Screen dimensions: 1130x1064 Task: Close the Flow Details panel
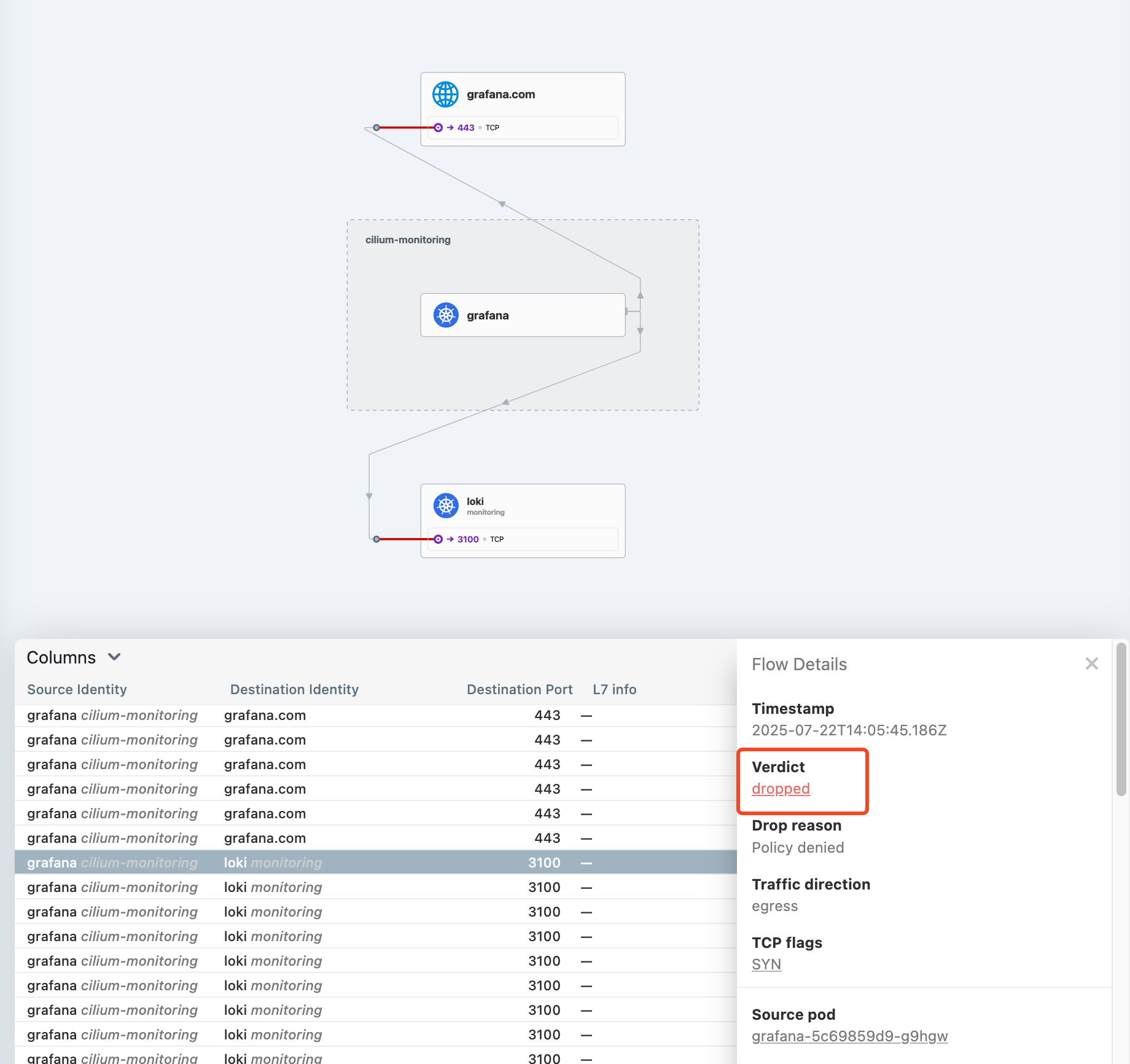point(1091,663)
